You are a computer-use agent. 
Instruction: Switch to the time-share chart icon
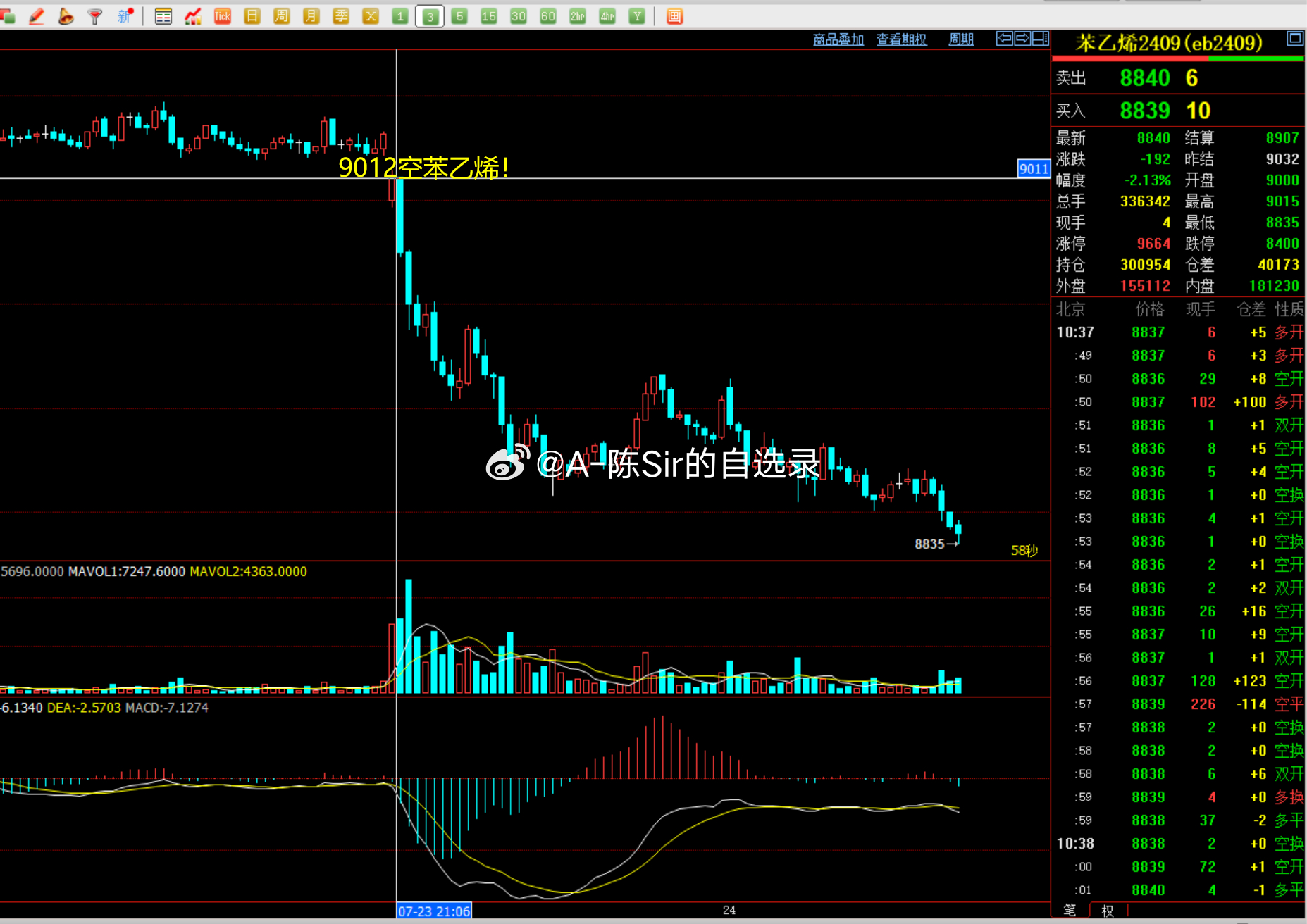tap(193, 16)
